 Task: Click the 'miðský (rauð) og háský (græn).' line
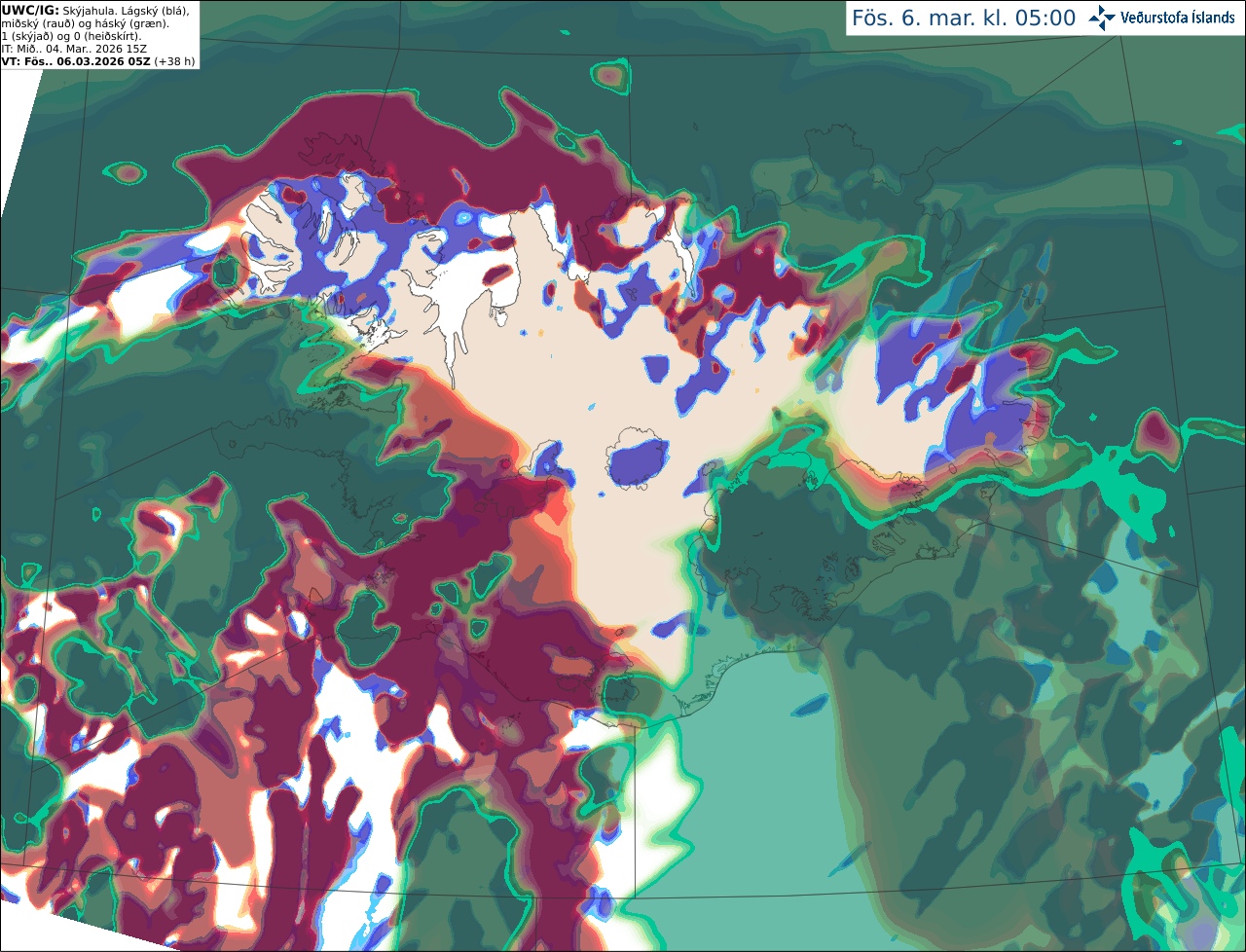85,23
